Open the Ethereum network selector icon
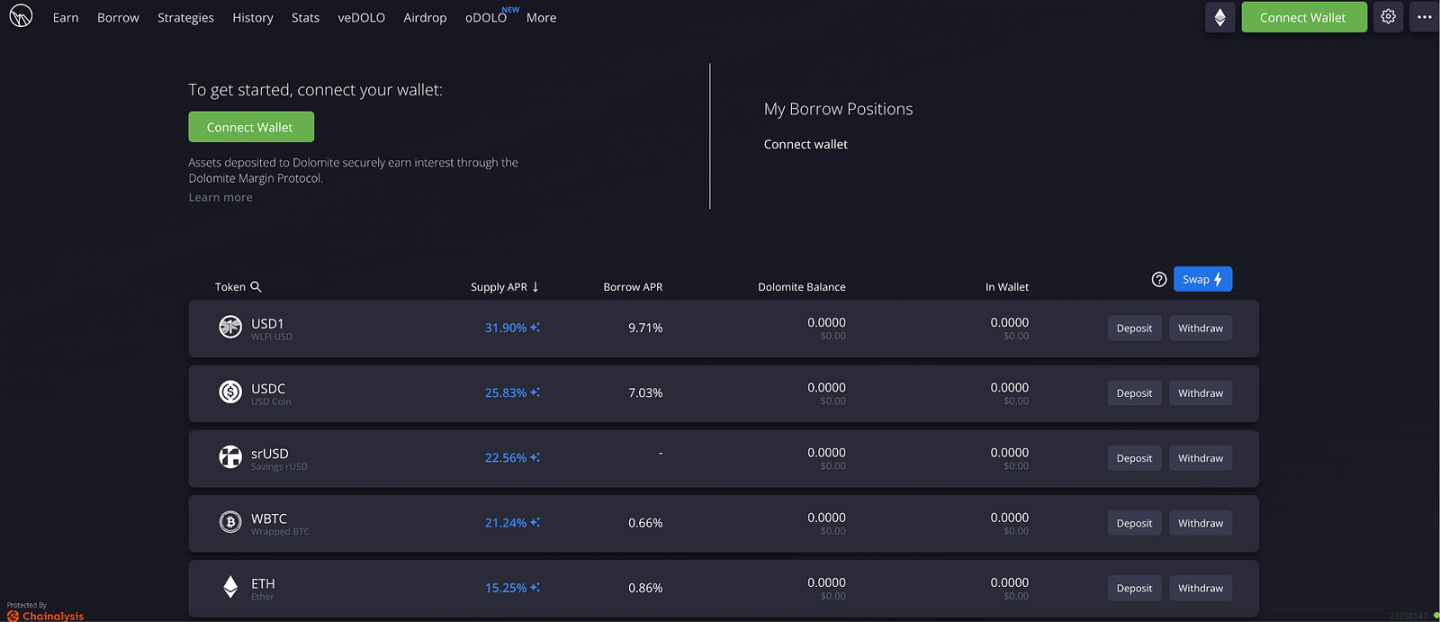1440x622 pixels. 1219,17
